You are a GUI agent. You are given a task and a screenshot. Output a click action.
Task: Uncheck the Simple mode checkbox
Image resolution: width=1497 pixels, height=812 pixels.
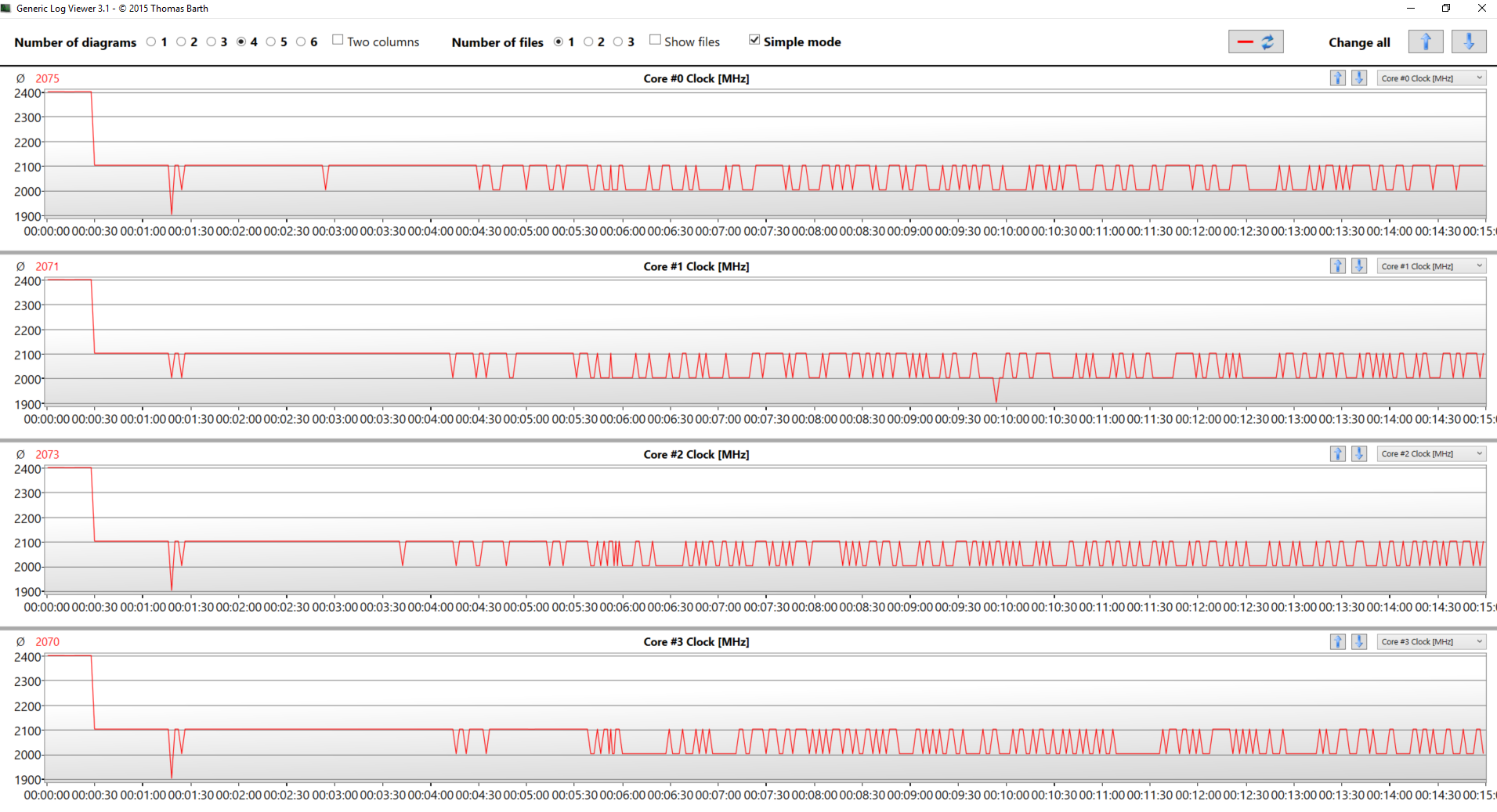[754, 40]
